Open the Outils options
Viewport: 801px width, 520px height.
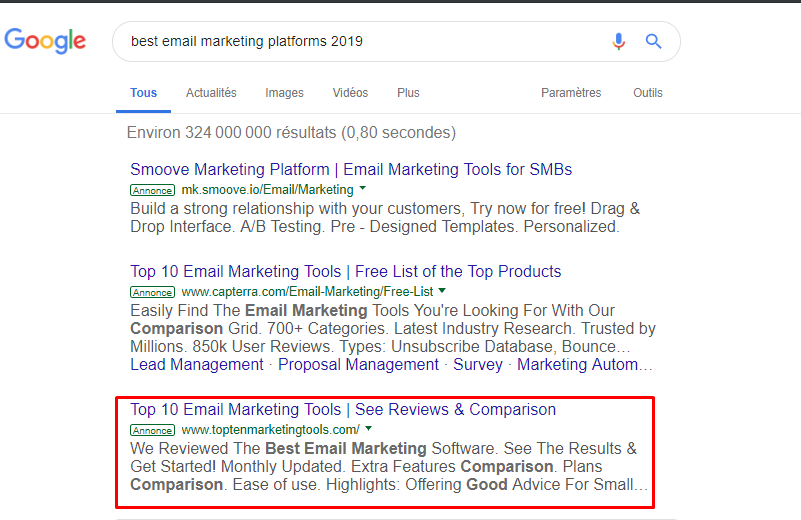coord(648,93)
